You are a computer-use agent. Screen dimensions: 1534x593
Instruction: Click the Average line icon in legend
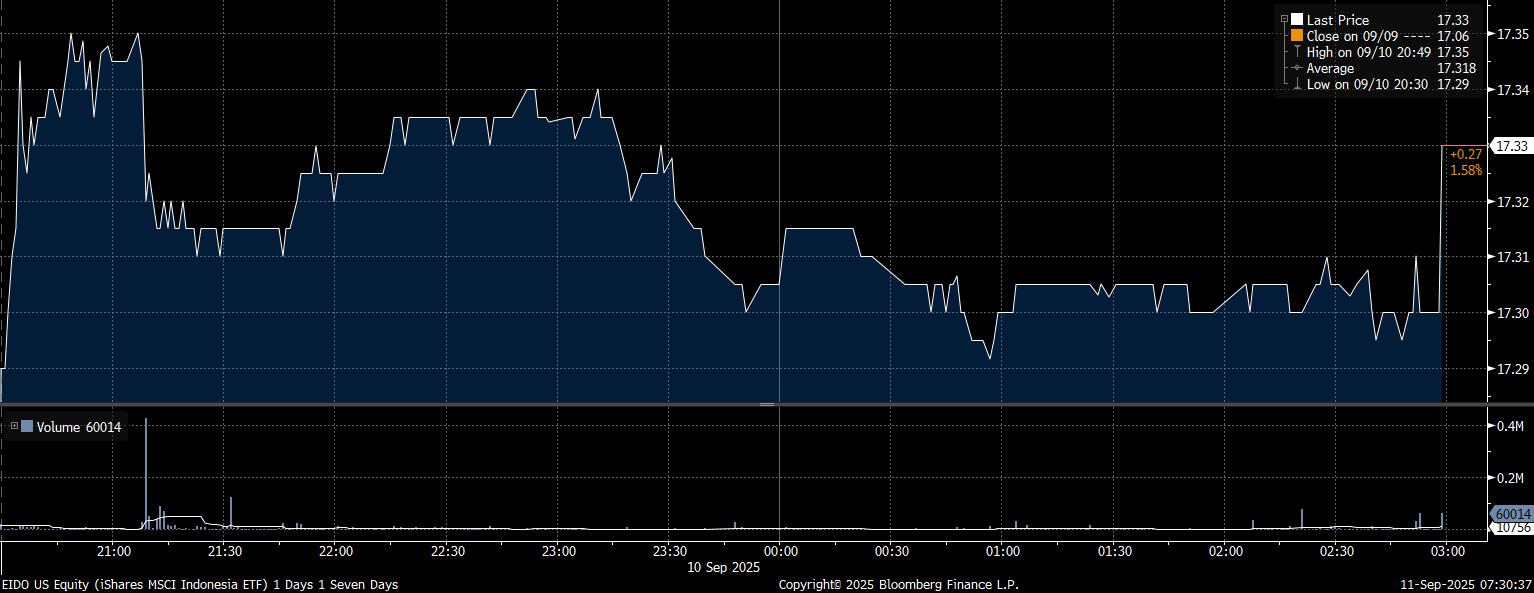point(1297,68)
